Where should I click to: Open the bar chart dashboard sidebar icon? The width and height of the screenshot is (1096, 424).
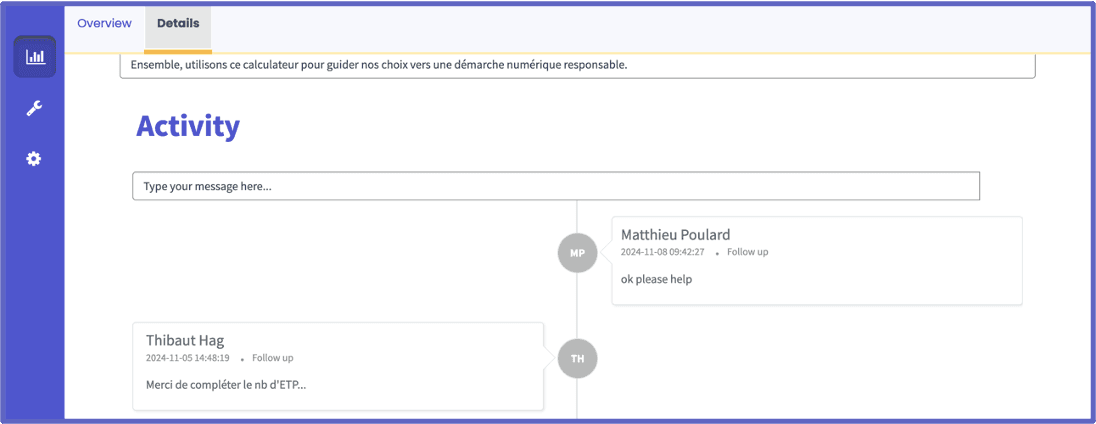click(34, 57)
